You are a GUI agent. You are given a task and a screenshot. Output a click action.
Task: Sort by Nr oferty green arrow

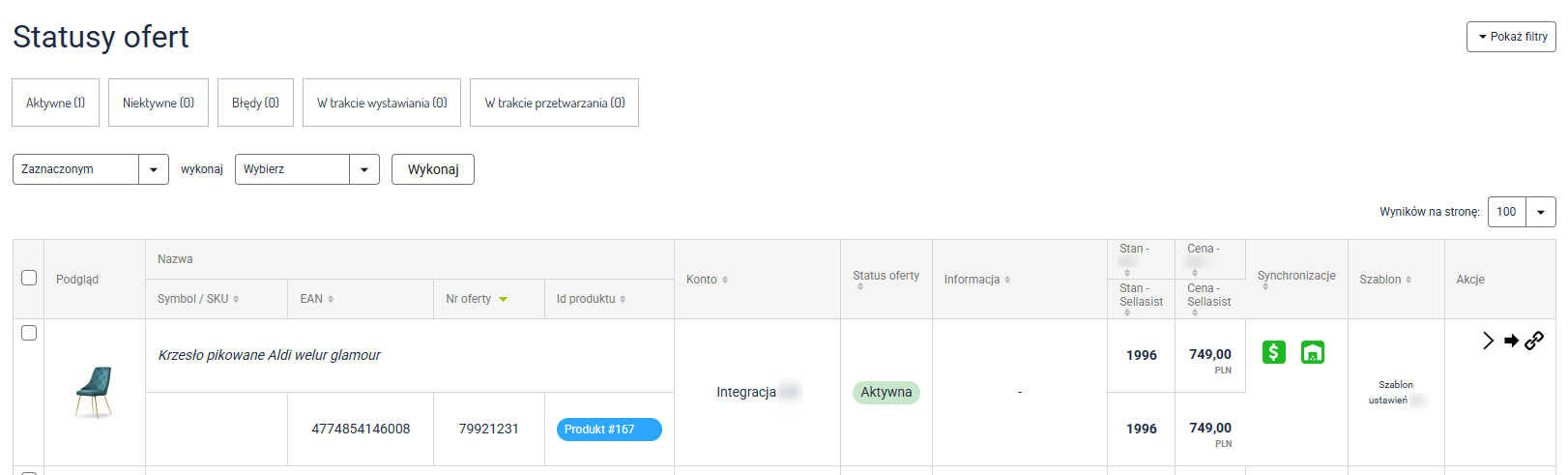click(x=503, y=300)
